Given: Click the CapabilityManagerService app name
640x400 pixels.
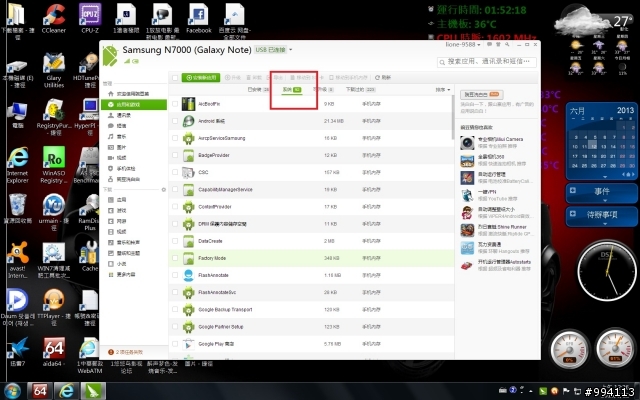Looking at the screenshot, I should coord(225,190).
